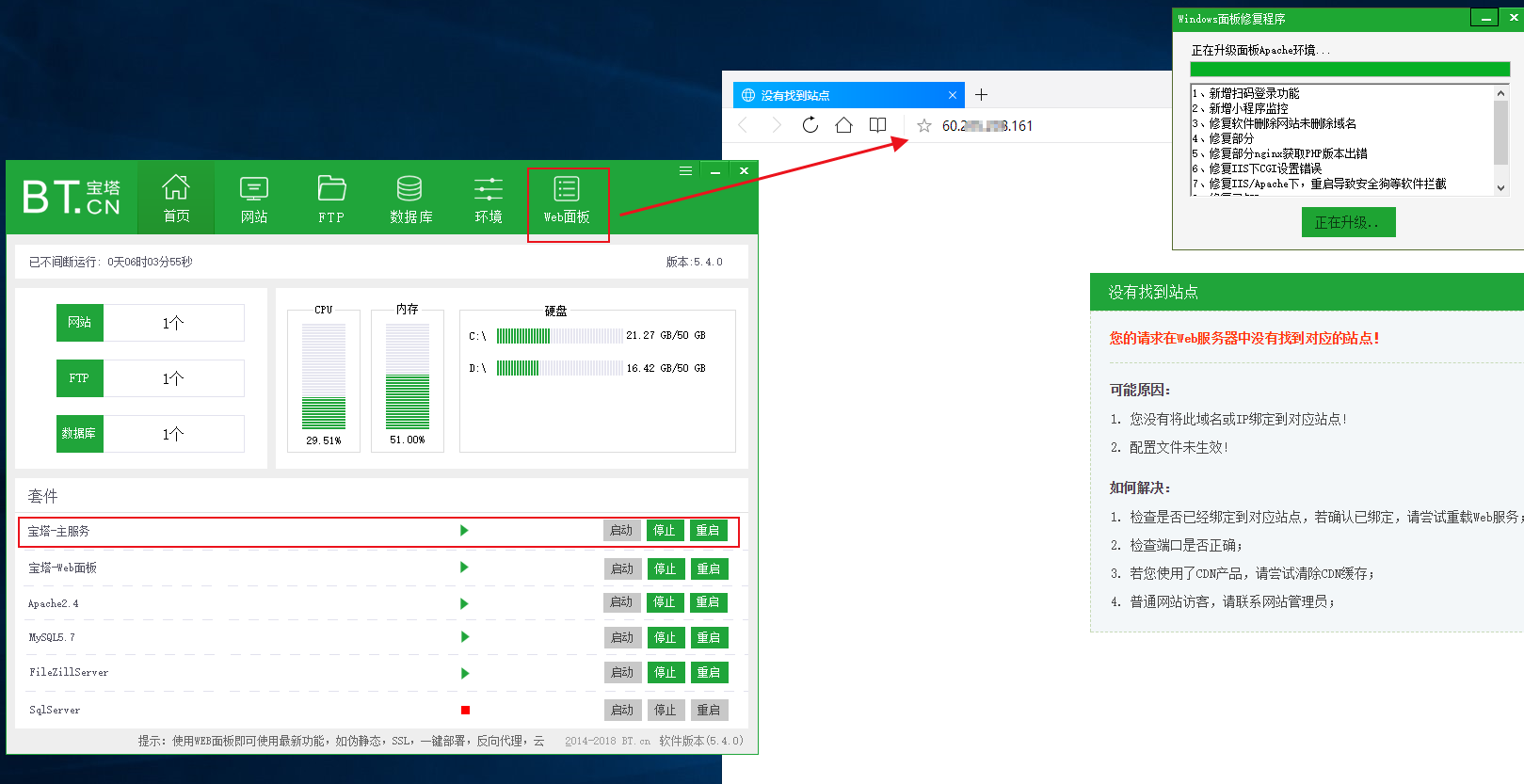Open the browser reading view icon
Viewport: 1524px width, 784px height.
point(877,125)
